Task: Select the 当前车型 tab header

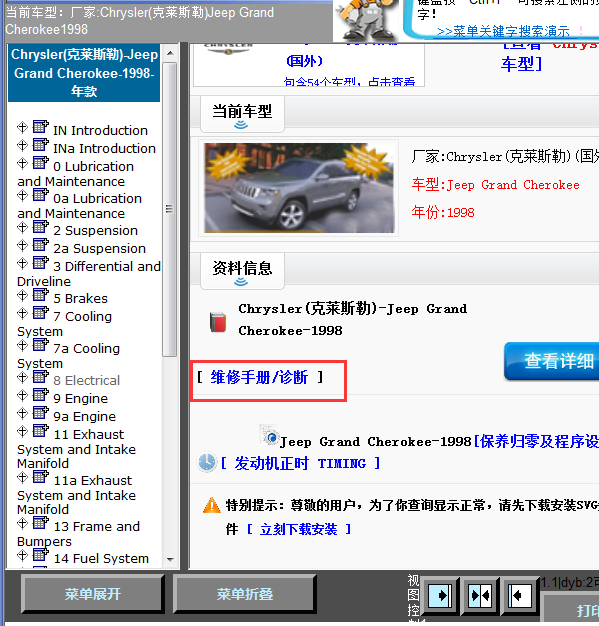Action: click(242, 114)
